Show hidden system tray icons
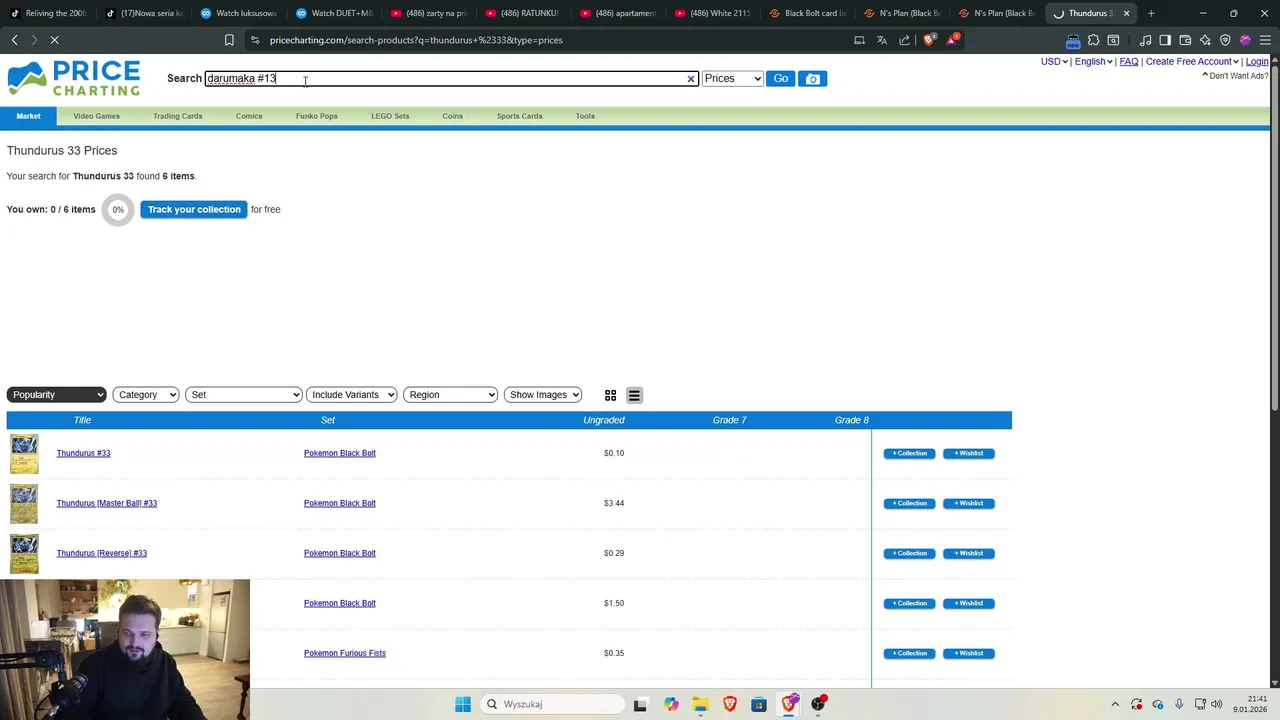The image size is (1280, 720). coord(1115,704)
